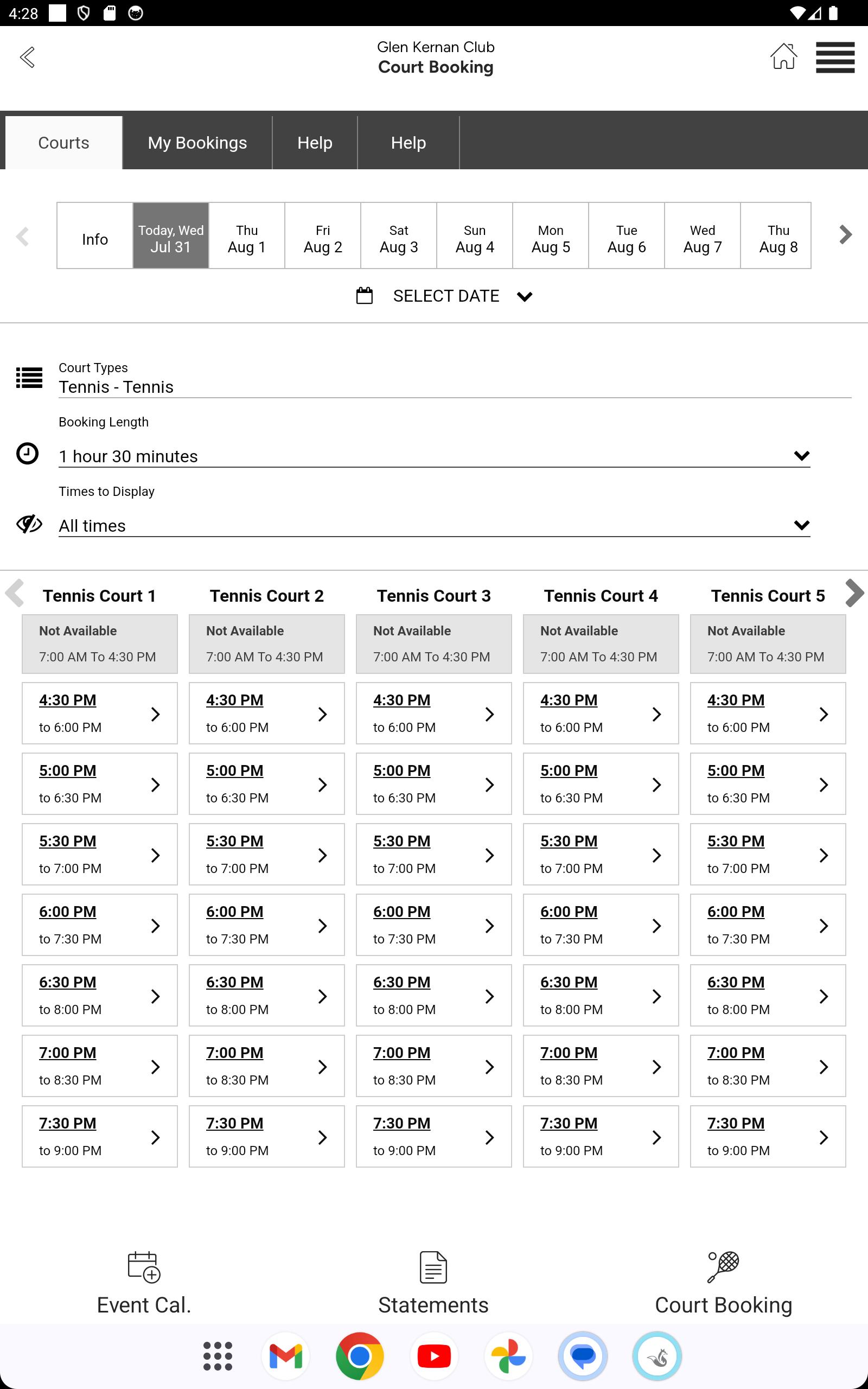Launch Gmail from the dock
The width and height of the screenshot is (868, 1389).
(x=285, y=1356)
